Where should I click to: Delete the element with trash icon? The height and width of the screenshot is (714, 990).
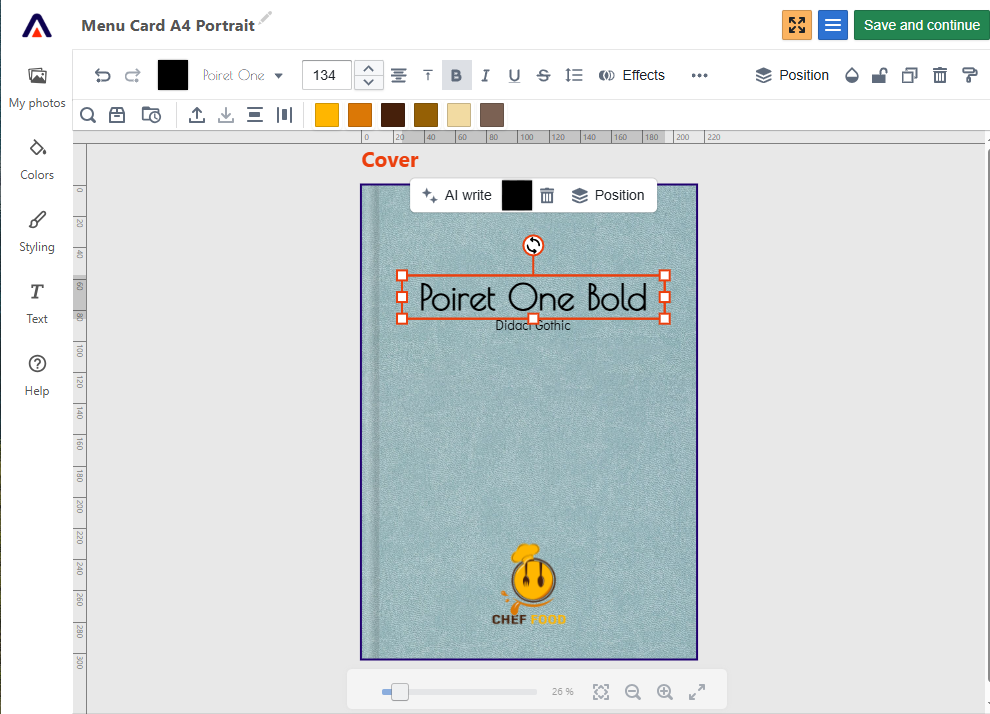(939, 75)
